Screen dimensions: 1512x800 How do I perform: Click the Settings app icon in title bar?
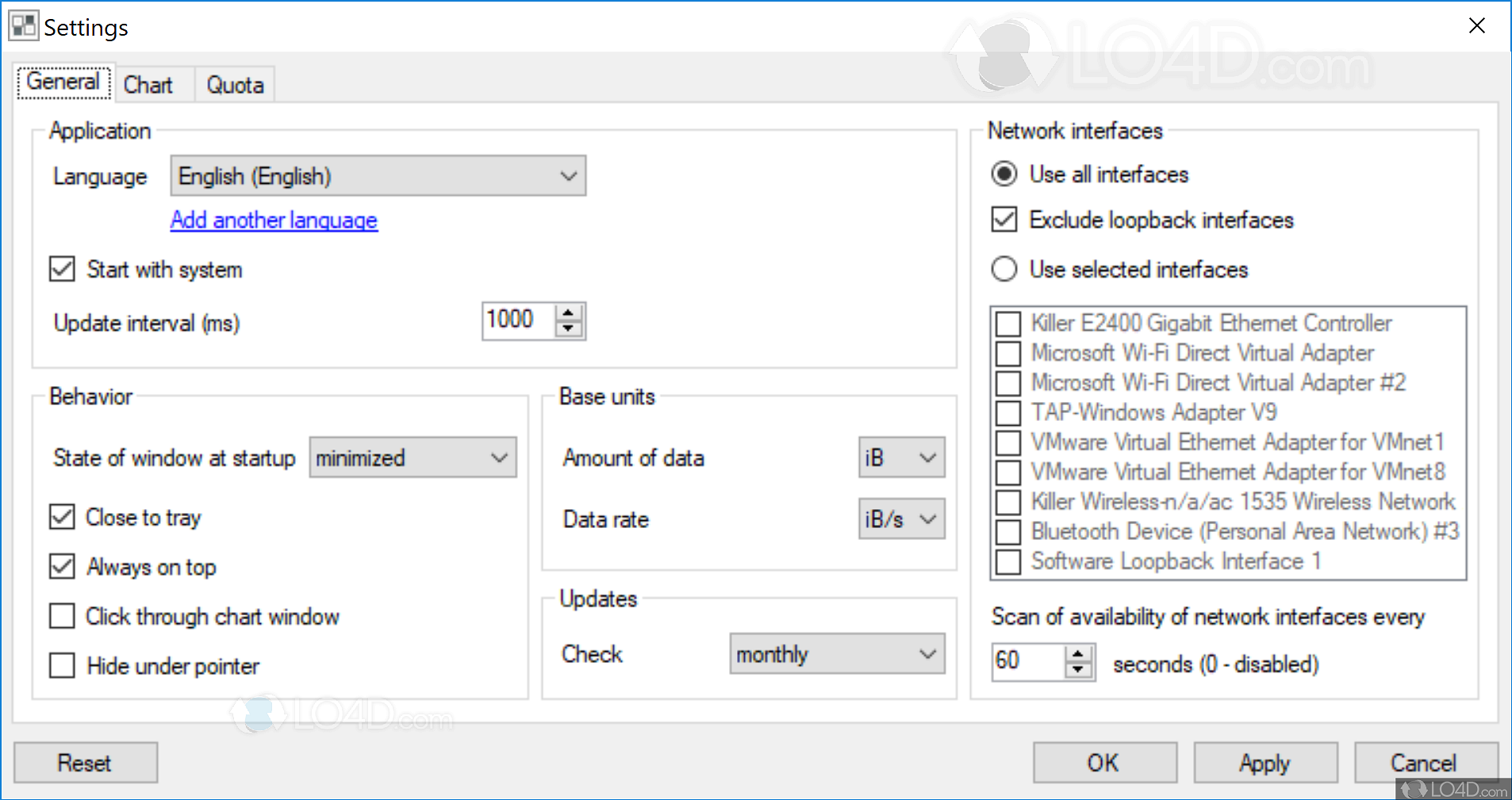point(24,25)
